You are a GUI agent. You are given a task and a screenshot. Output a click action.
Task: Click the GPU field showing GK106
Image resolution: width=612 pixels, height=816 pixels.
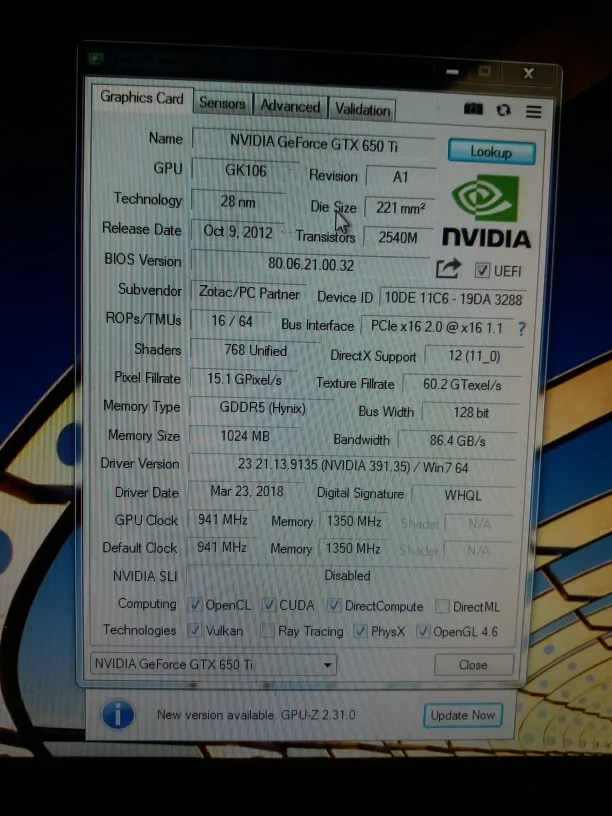tap(245, 171)
